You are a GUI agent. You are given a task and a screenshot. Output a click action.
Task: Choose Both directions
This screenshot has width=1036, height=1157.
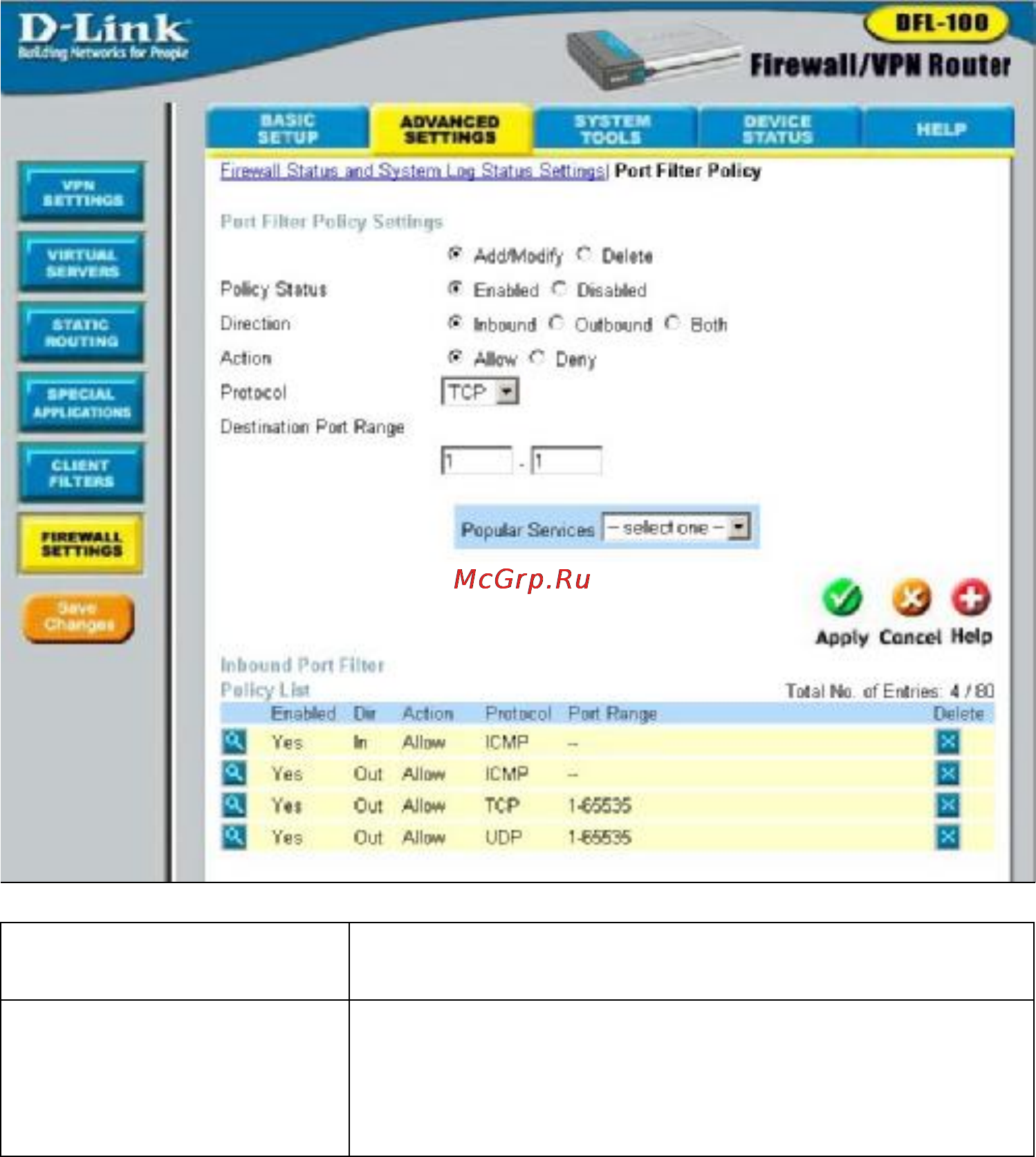tap(672, 323)
